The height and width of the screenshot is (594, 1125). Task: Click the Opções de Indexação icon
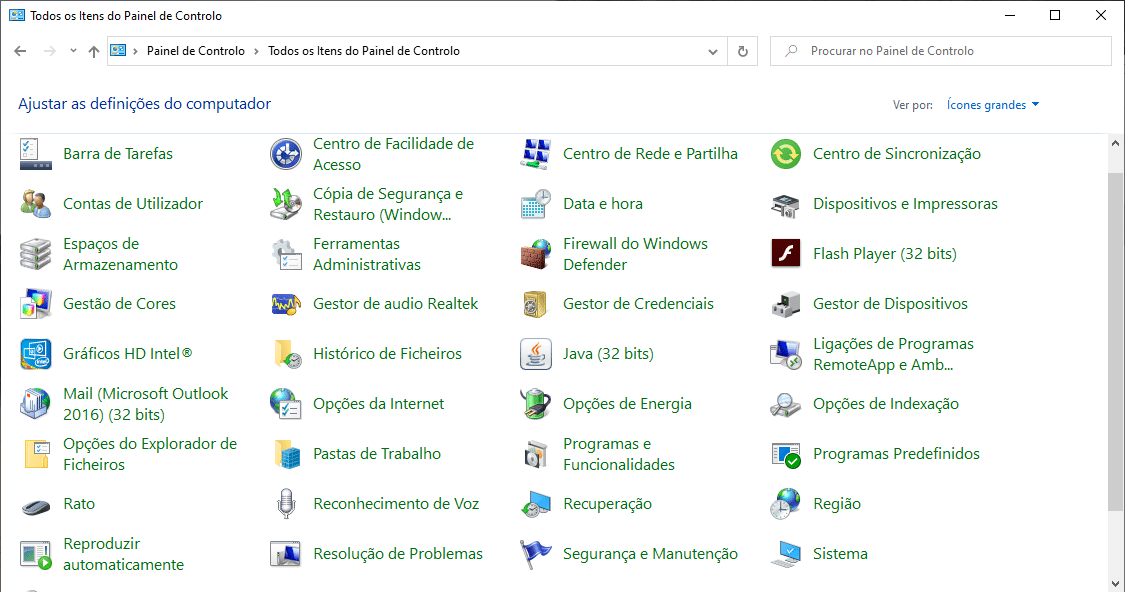786,404
